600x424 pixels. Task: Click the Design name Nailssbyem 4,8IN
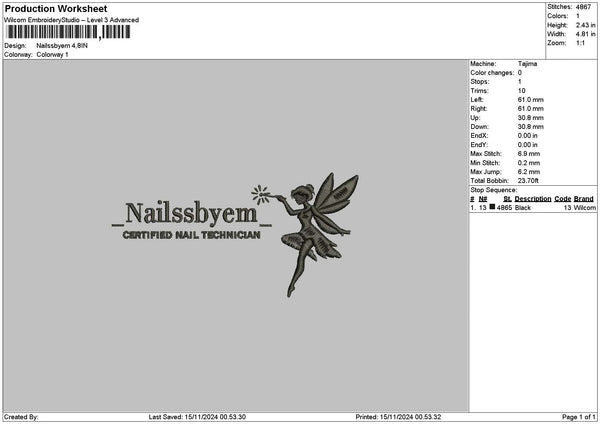[62, 46]
